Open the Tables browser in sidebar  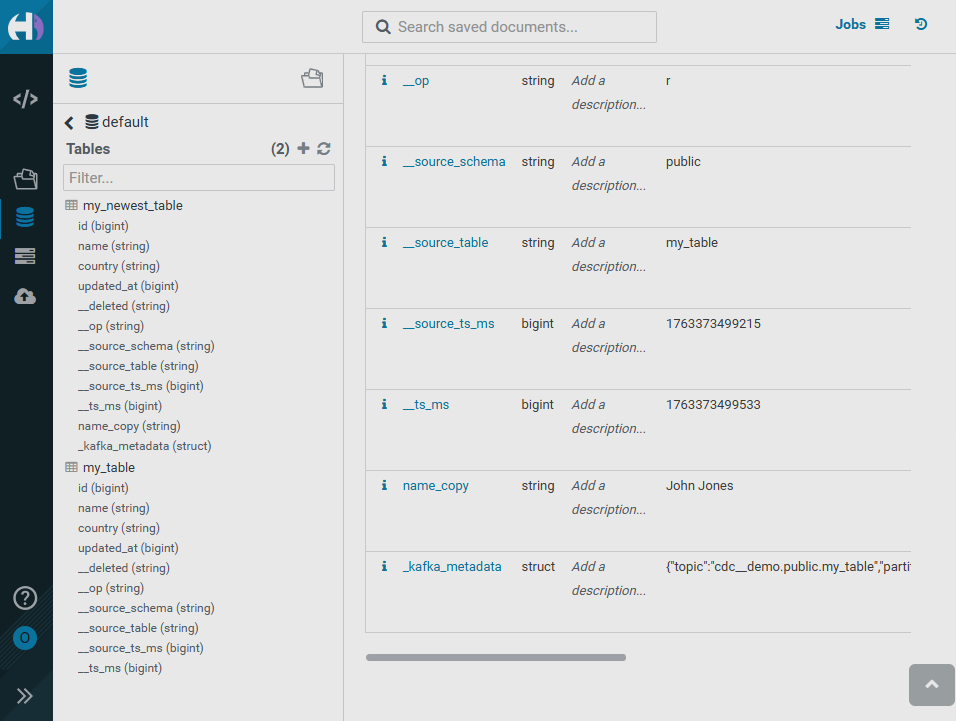(26, 217)
